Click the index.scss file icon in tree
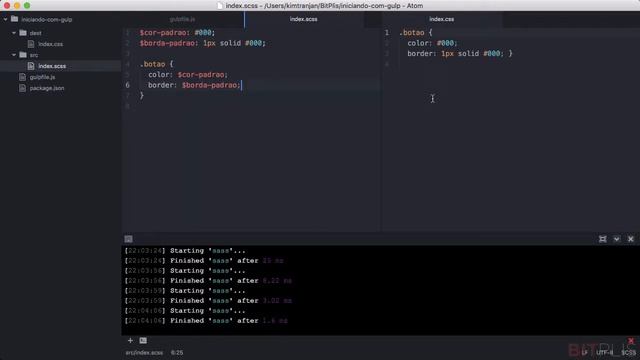 point(31,66)
